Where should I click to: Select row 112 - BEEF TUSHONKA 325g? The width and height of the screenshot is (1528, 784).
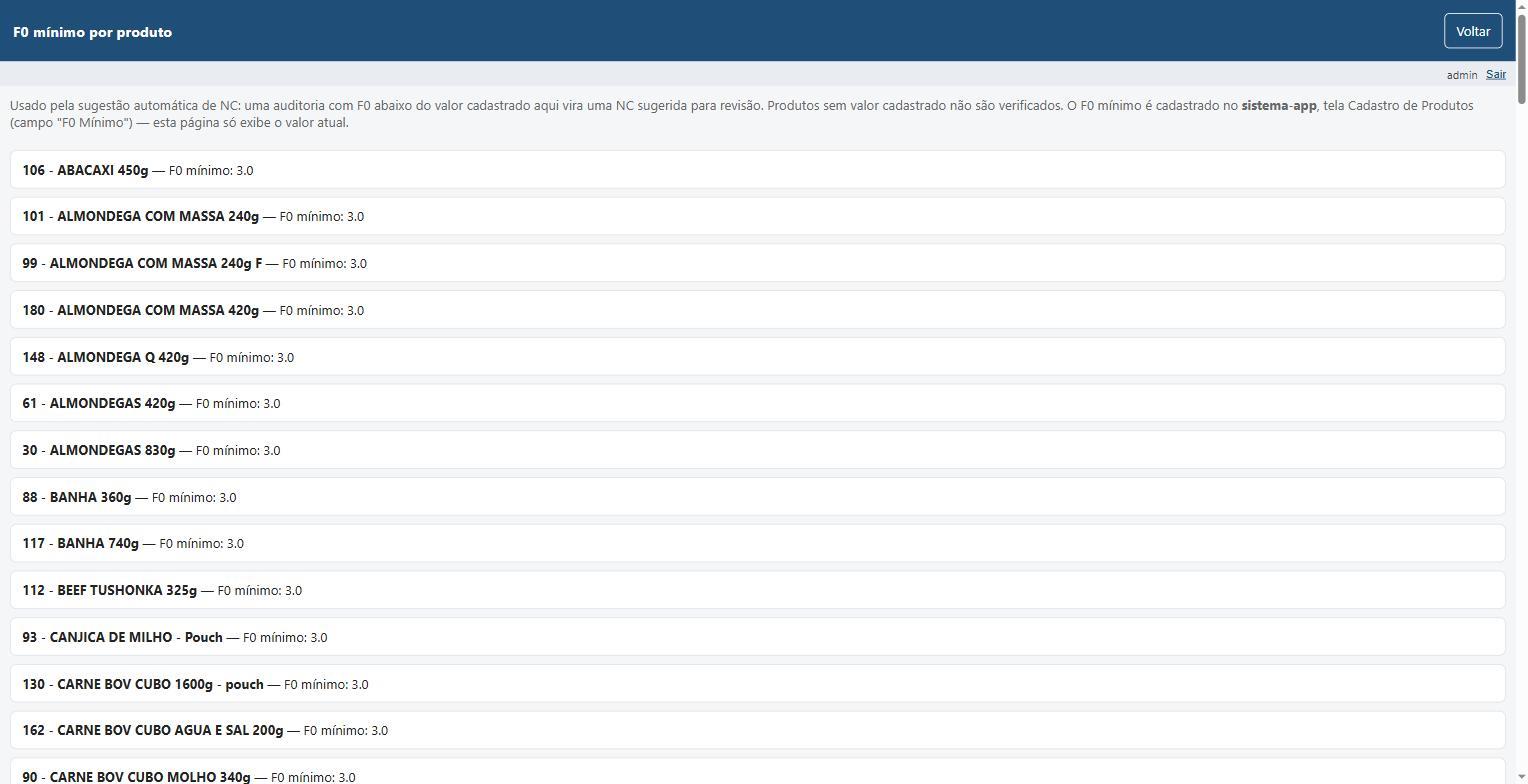coord(757,590)
